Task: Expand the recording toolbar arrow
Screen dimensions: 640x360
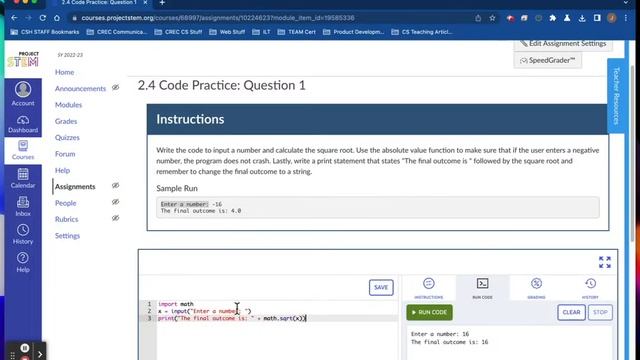Action: click(x=40, y=354)
